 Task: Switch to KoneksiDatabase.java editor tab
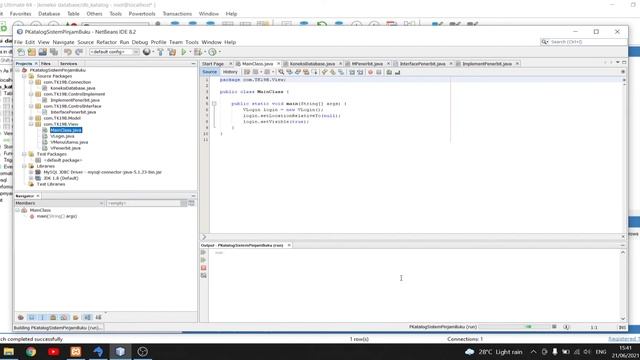click(x=312, y=64)
